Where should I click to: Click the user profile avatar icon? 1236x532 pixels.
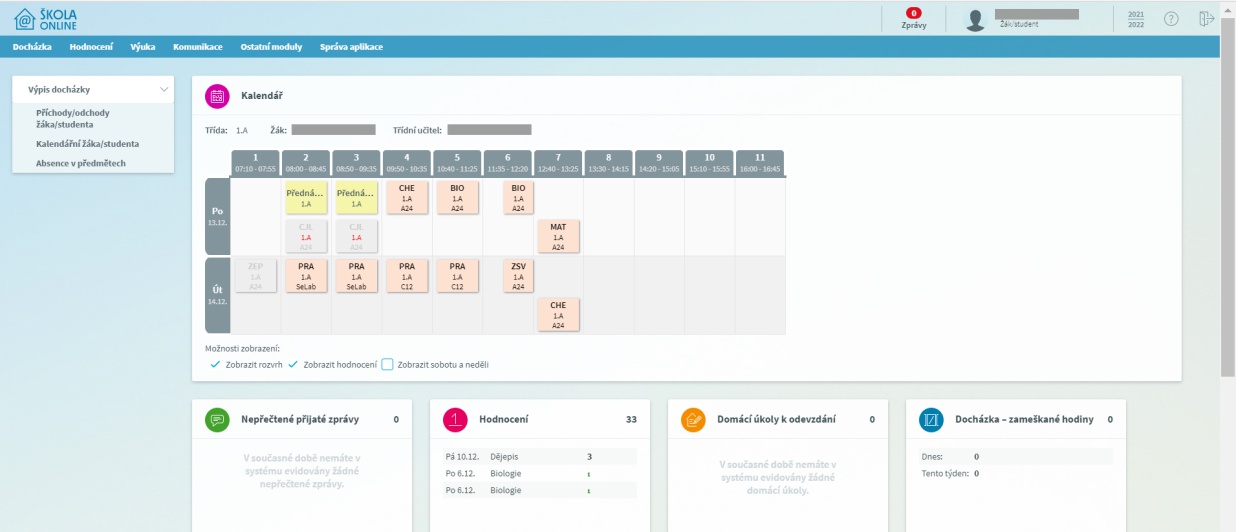tap(975, 20)
